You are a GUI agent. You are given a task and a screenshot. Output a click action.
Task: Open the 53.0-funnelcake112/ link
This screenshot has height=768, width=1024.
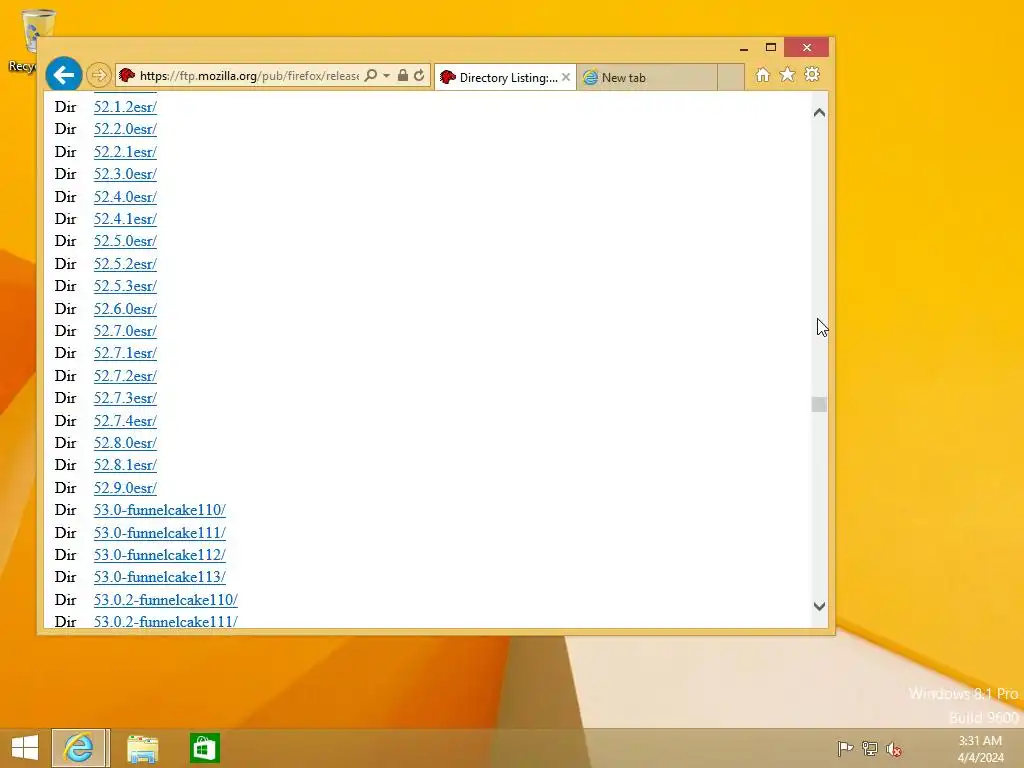pos(159,555)
